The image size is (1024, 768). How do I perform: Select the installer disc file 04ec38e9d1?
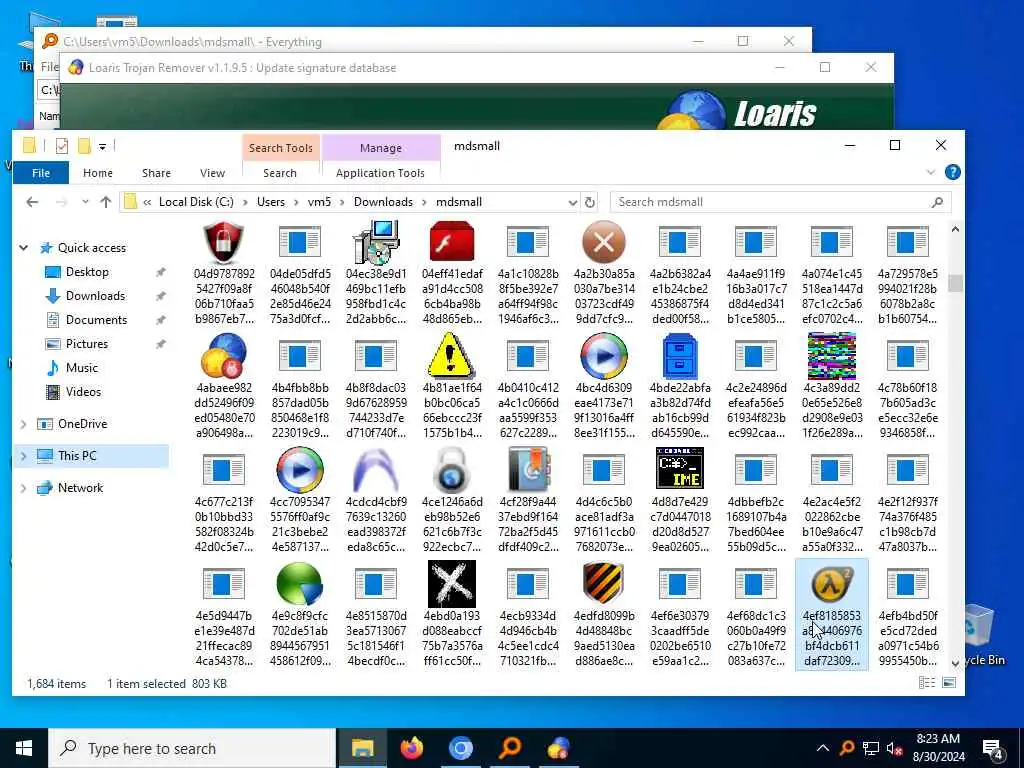pyautogui.click(x=376, y=272)
